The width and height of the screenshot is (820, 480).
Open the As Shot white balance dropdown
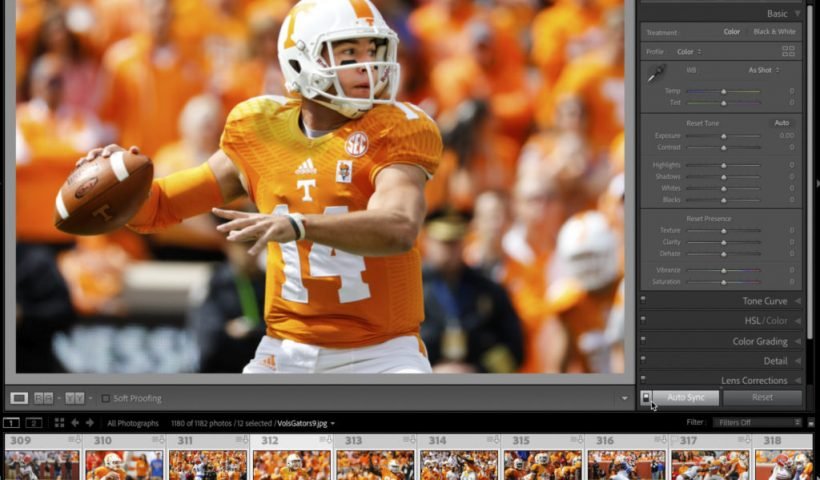(x=764, y=70)
